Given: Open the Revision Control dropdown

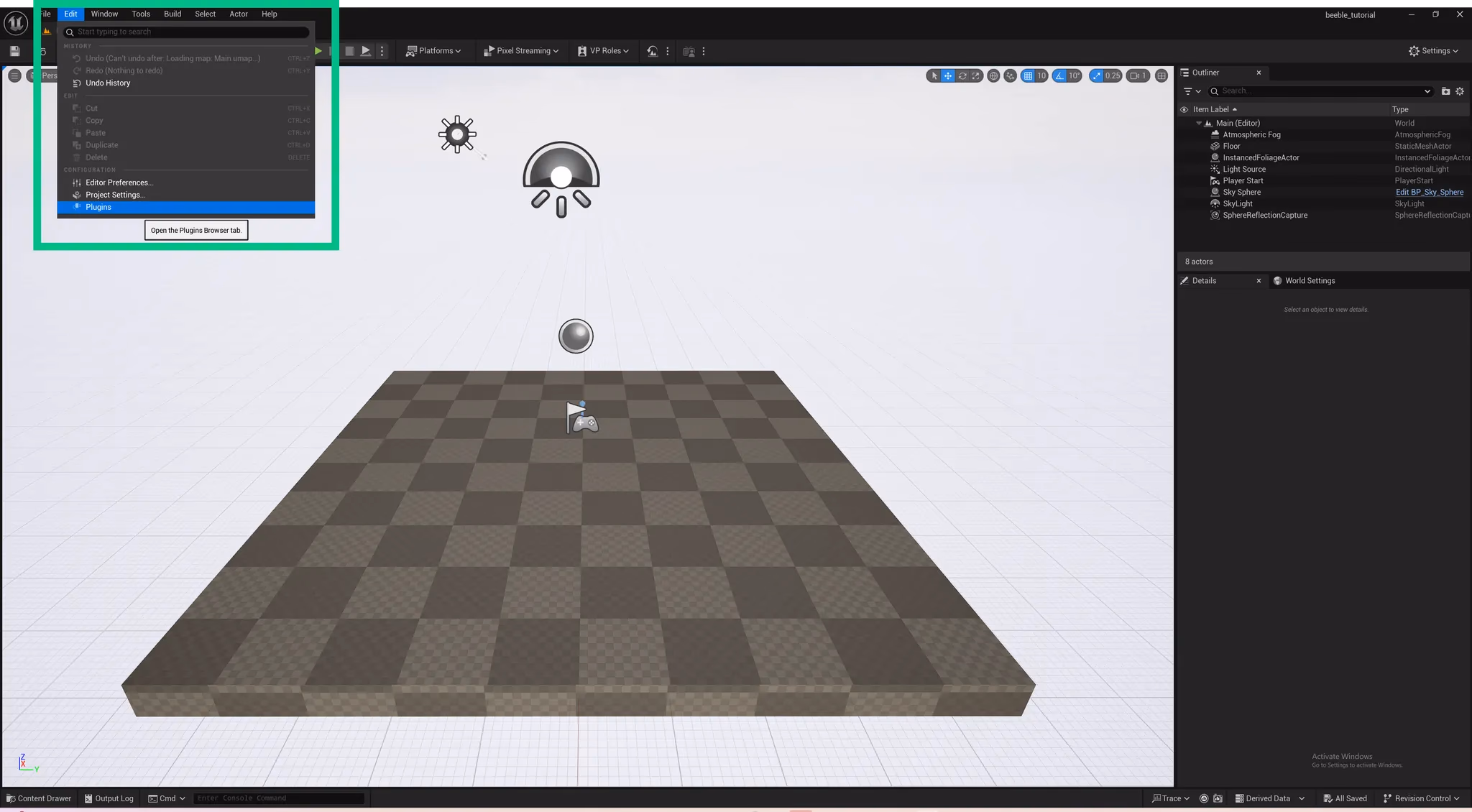Looking at the screenshot, I should [1421, 798].
